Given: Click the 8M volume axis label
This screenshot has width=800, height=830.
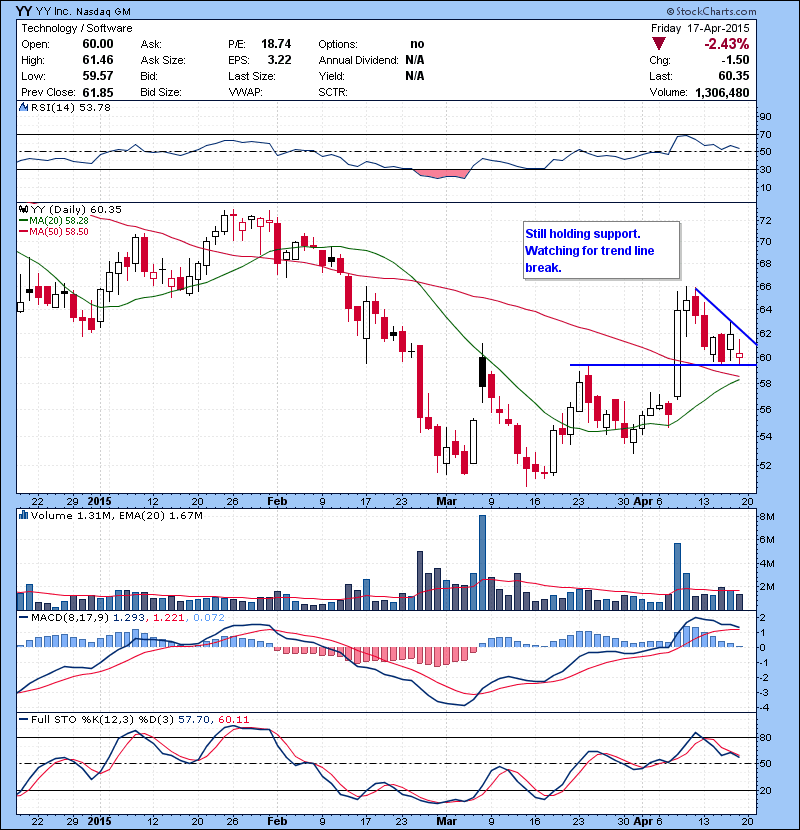Looking at the screenshot, I should point(767,517).
